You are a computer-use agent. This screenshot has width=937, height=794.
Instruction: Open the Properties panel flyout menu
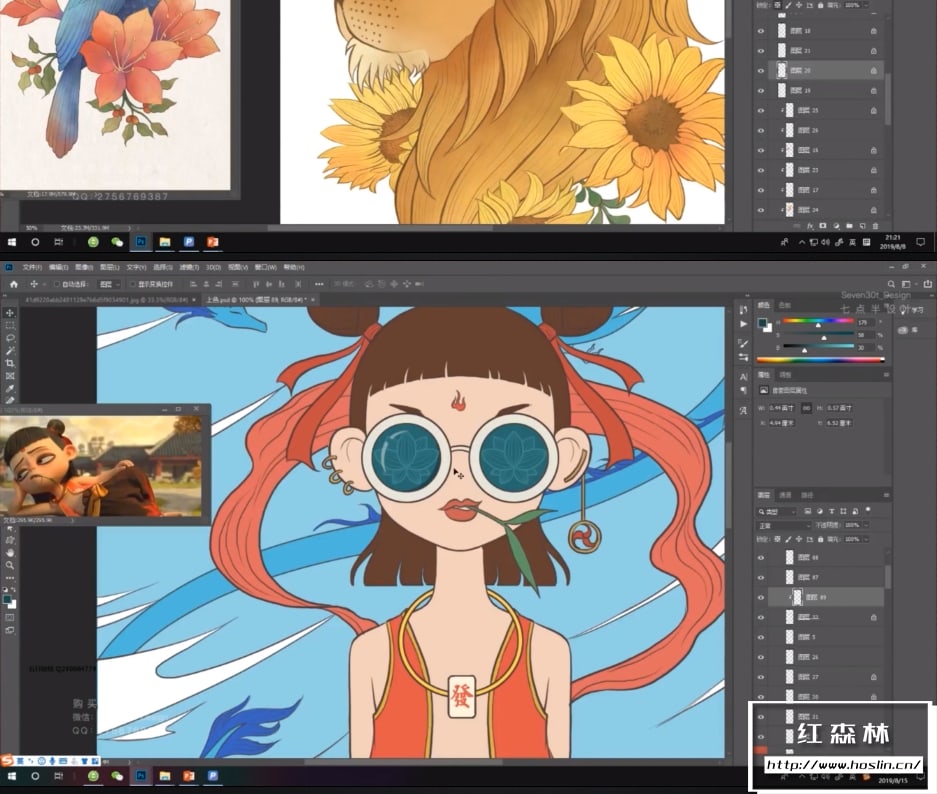pos(886,375)
